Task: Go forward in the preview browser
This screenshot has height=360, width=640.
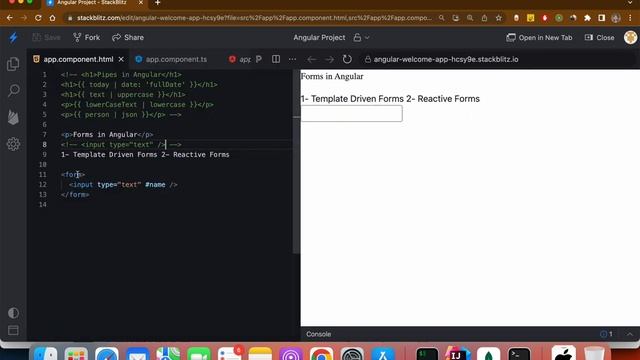Action: [329, 59]
